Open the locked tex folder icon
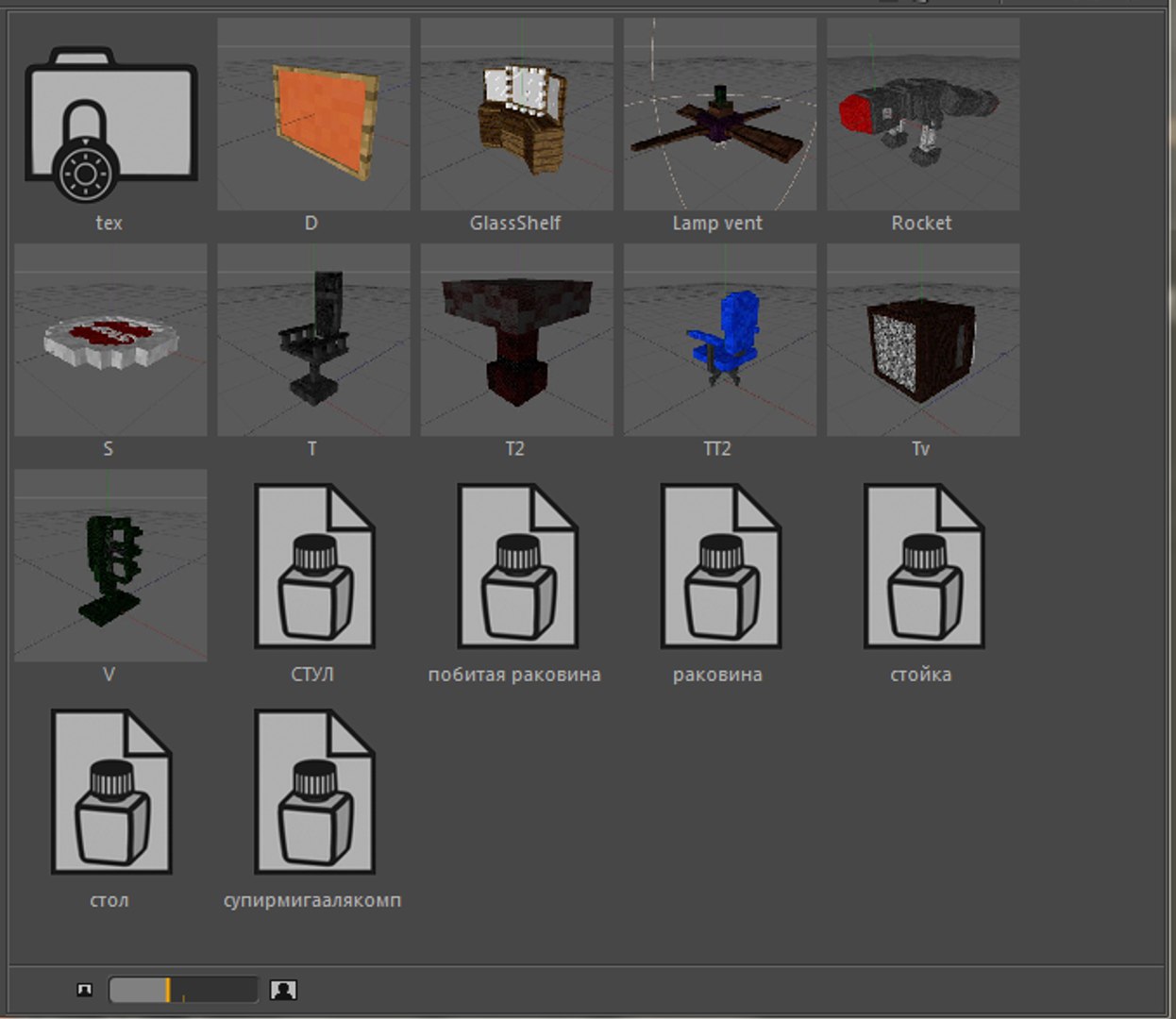Image resolution: width=1176 pixels, height=1019 pixels. coord(110,124)
